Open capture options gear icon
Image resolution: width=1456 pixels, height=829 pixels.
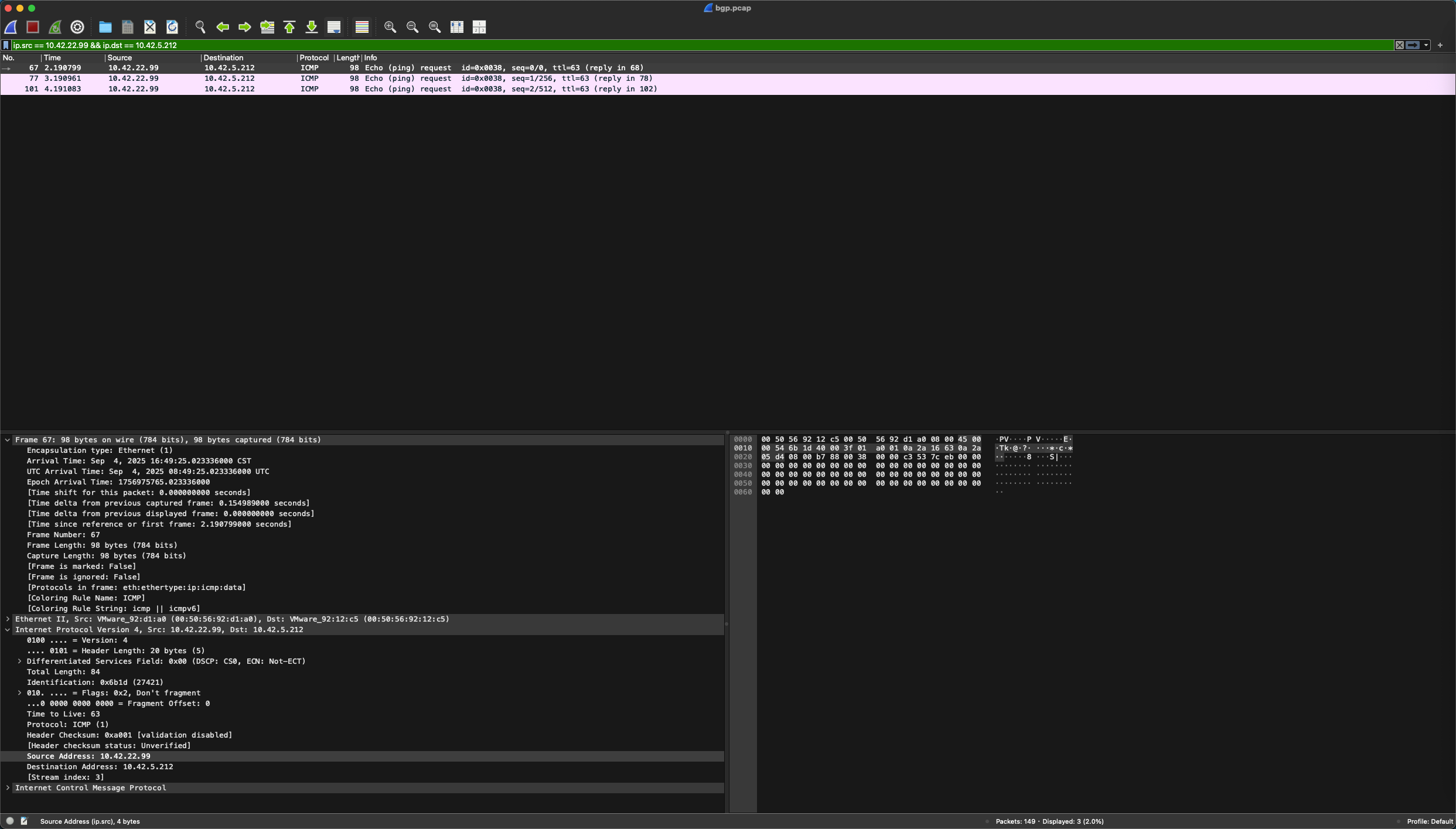(x=77, y=27)
